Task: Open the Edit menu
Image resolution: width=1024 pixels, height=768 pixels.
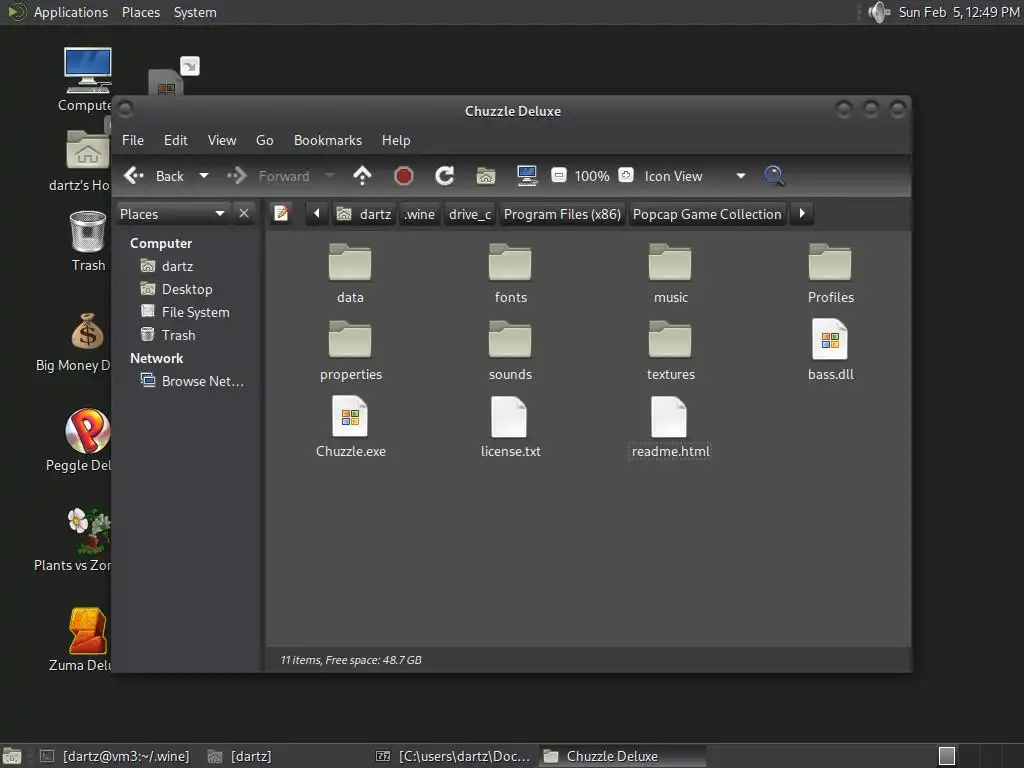Action: point(176,140)
